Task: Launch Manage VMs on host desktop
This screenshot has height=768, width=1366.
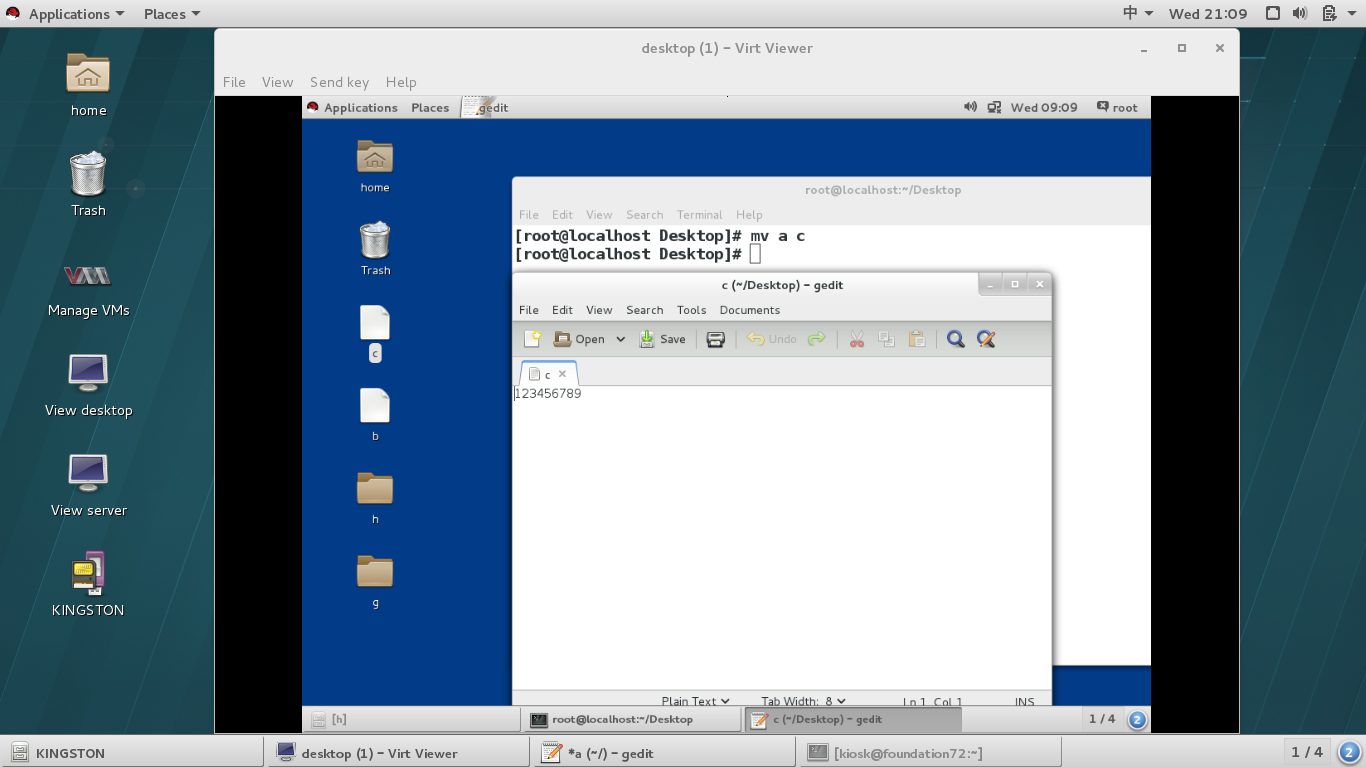Action: pos(88,288)
